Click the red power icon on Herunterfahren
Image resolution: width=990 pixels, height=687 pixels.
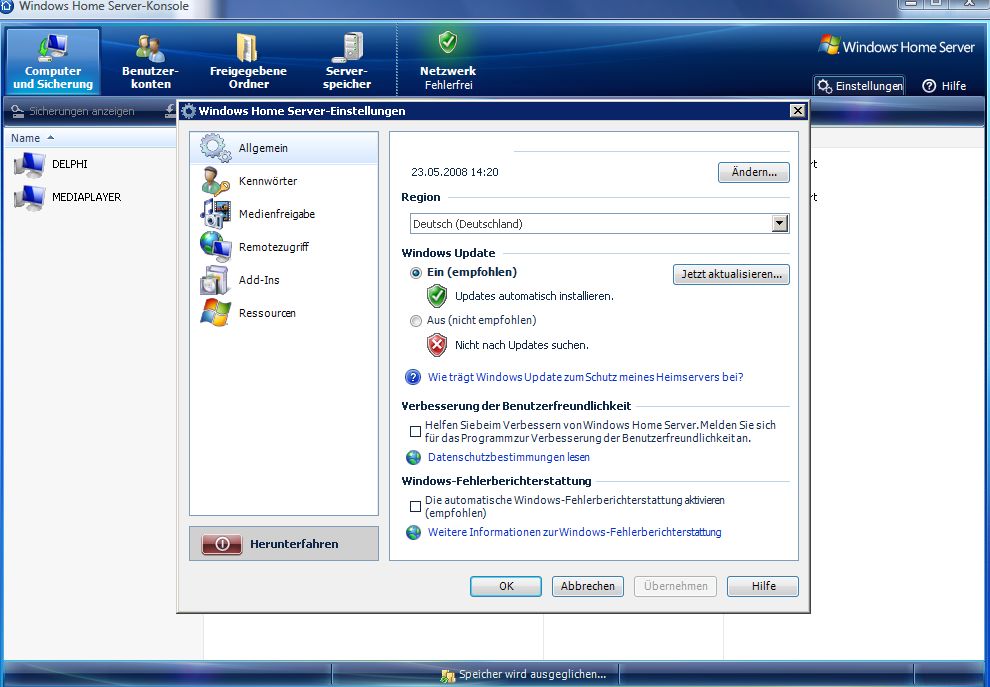tap(222, 544)
